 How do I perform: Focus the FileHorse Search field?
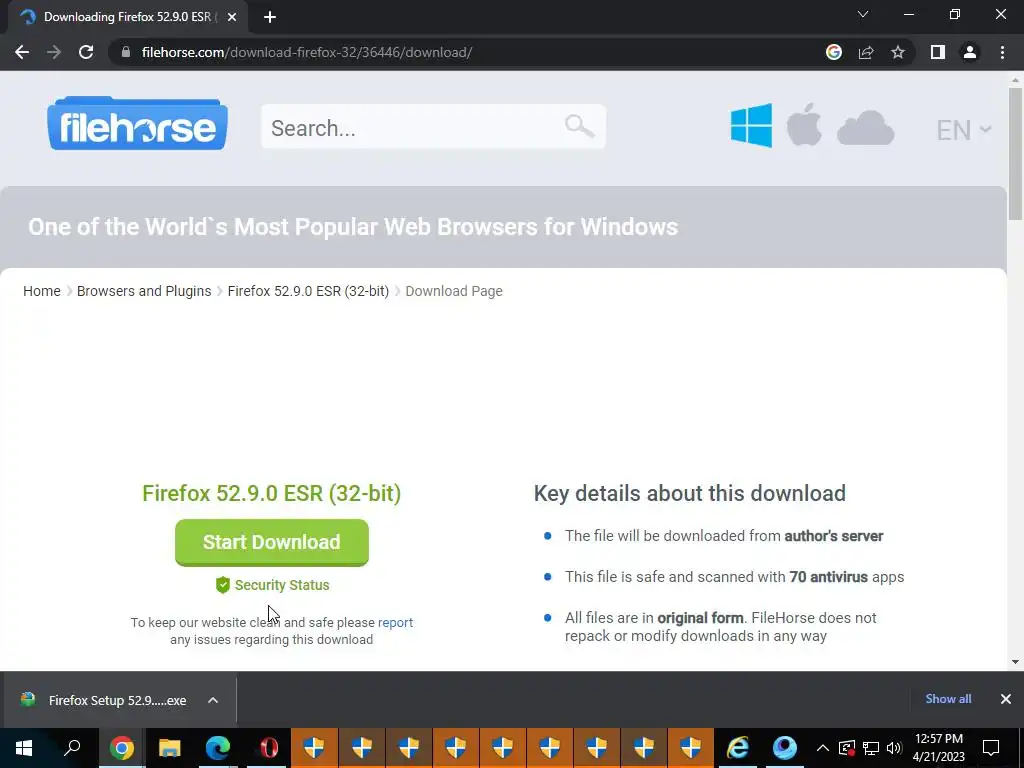pos(433,127)
